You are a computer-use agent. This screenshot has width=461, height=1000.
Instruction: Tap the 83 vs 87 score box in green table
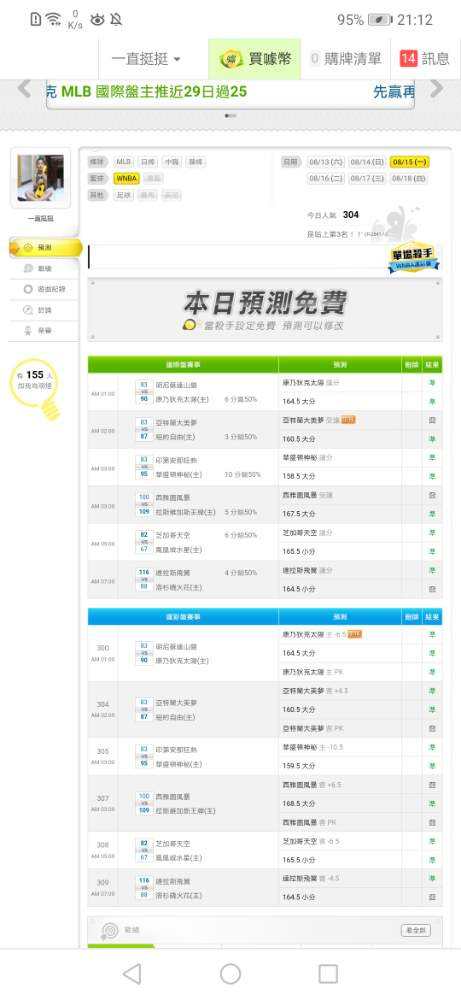(x=143, y=430)
